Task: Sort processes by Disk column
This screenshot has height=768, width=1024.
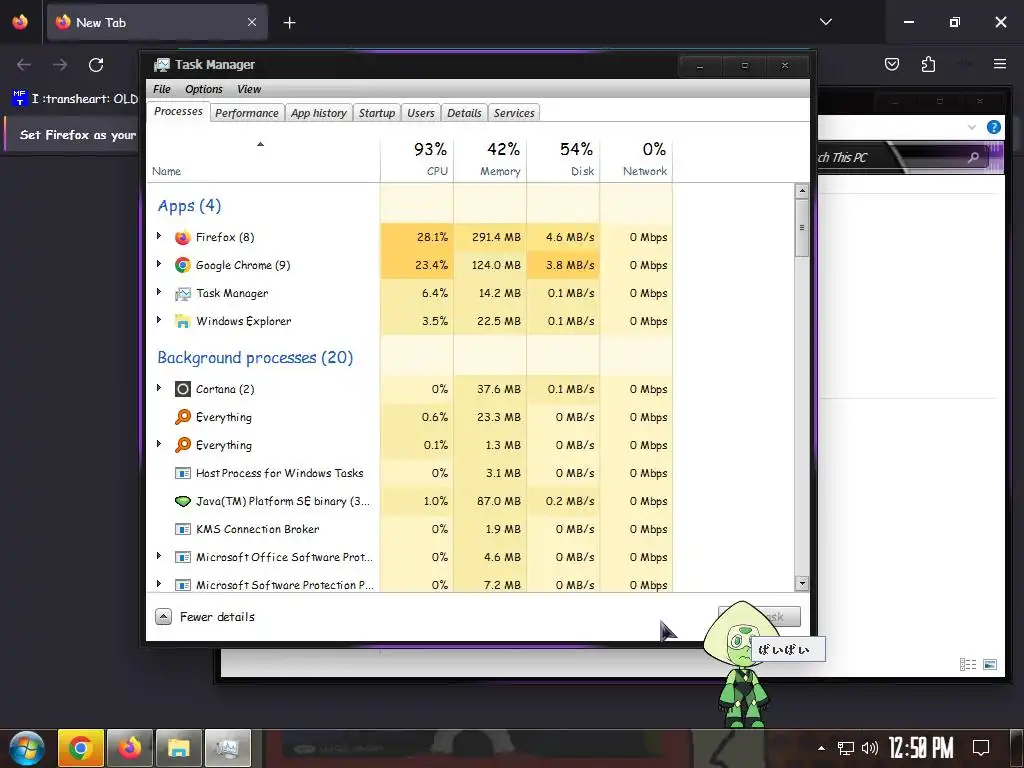Action: pyautogui.click(x=564, y=159)
